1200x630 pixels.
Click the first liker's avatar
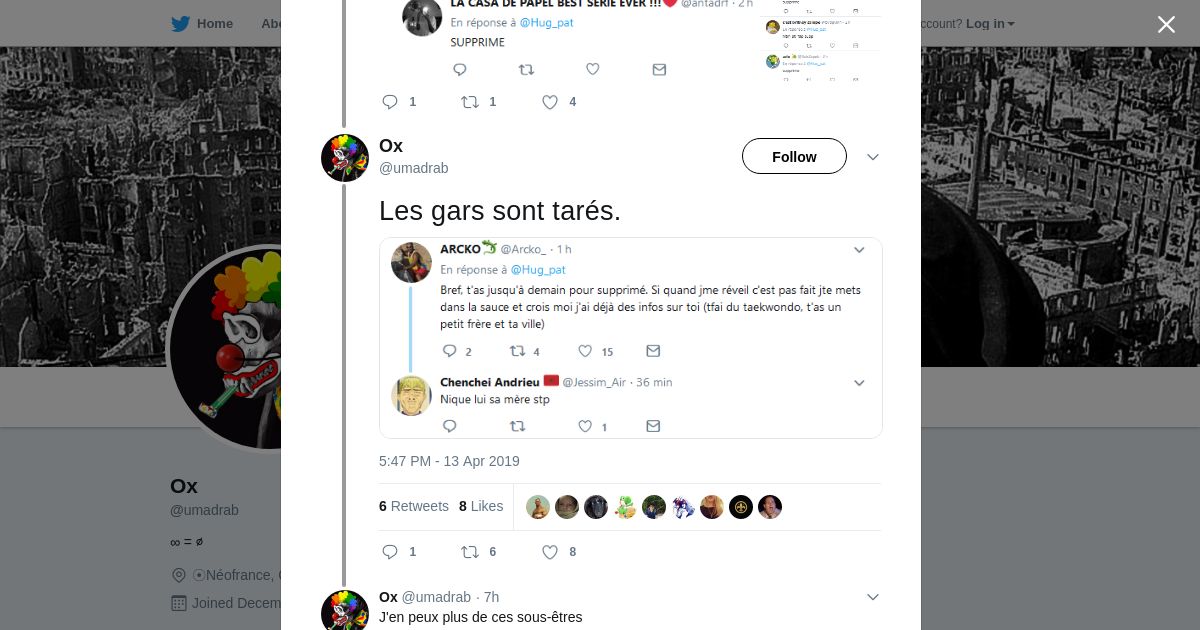pos(538,507)
